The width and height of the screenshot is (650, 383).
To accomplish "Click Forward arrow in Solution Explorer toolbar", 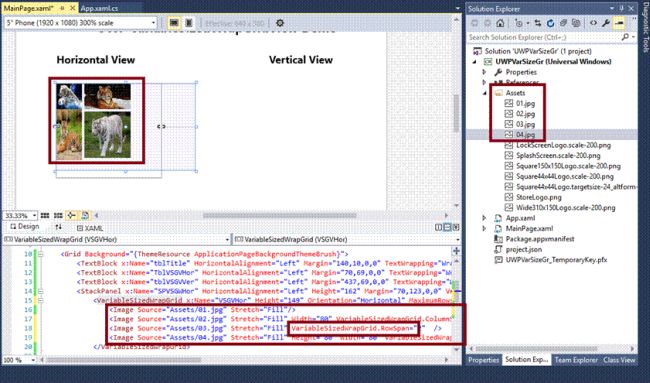I will pos(488,23).
